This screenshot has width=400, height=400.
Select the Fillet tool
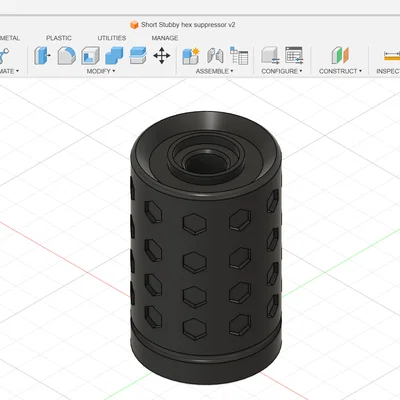66,55
